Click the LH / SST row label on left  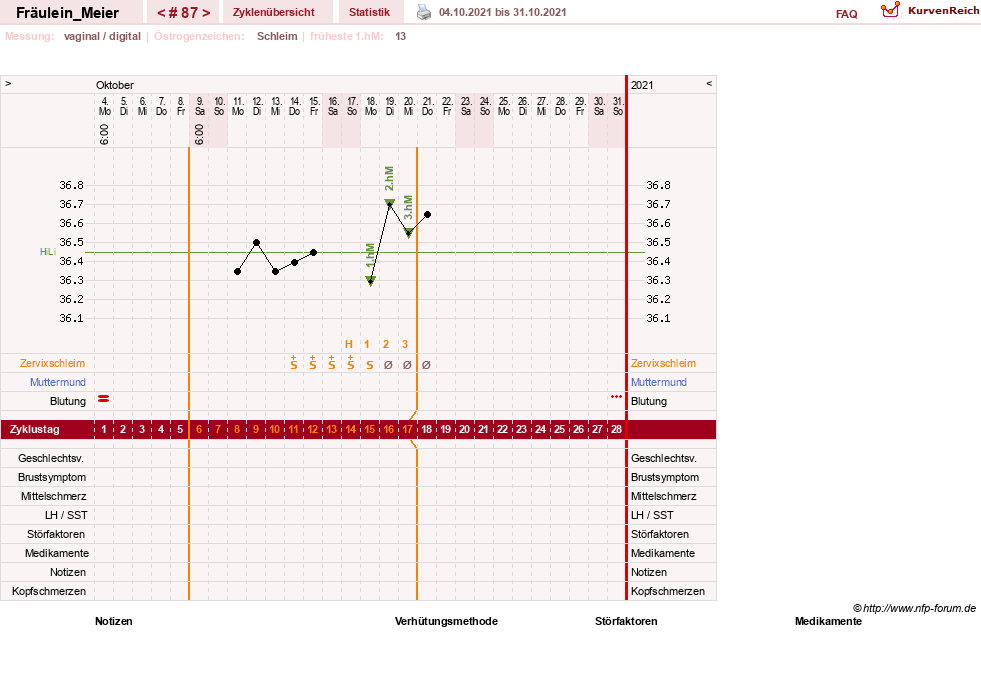66,515
